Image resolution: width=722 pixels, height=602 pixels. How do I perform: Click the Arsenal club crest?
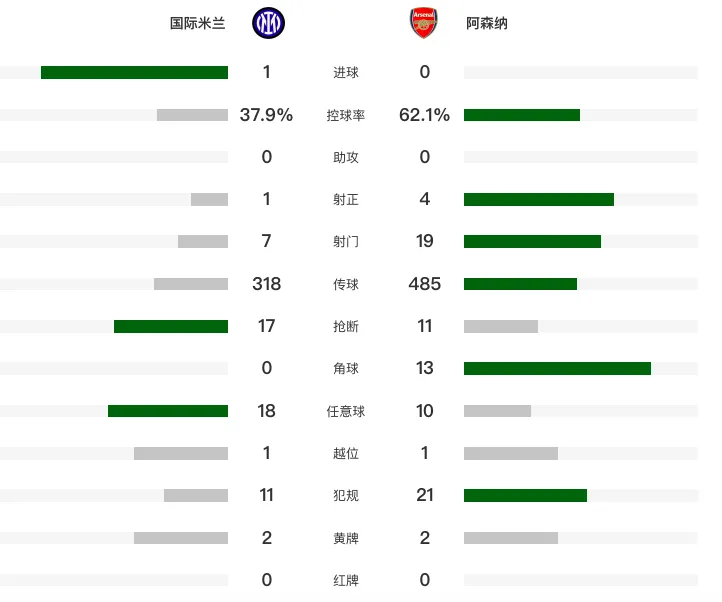[424, 23]
